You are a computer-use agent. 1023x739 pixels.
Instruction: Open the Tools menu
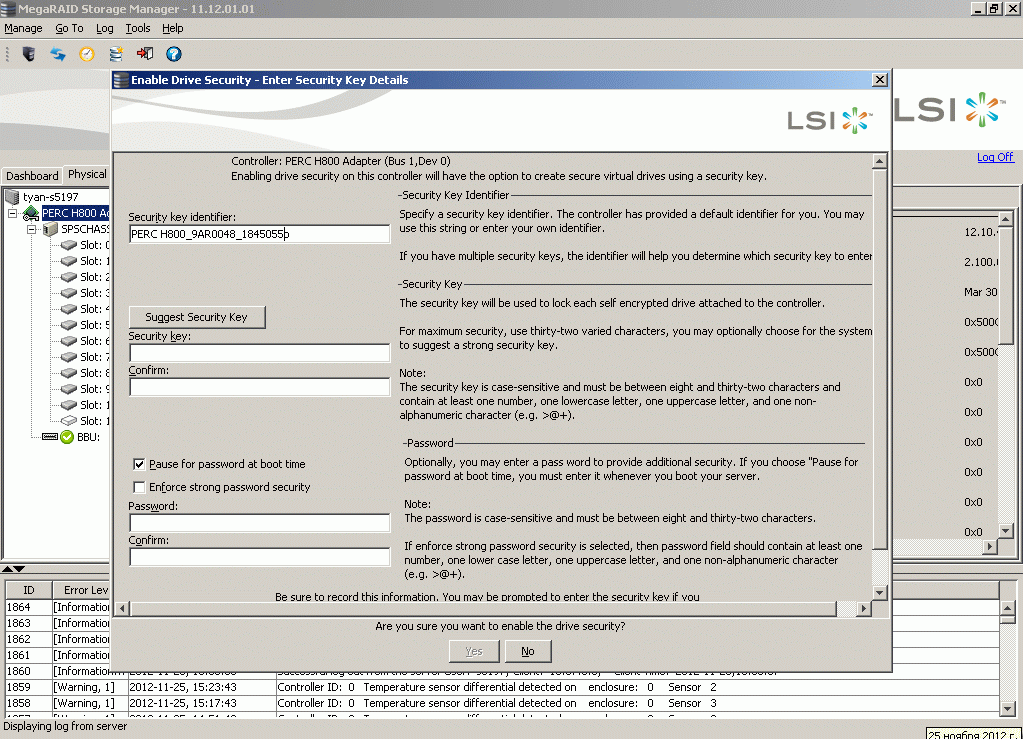[x=138, y=29]
